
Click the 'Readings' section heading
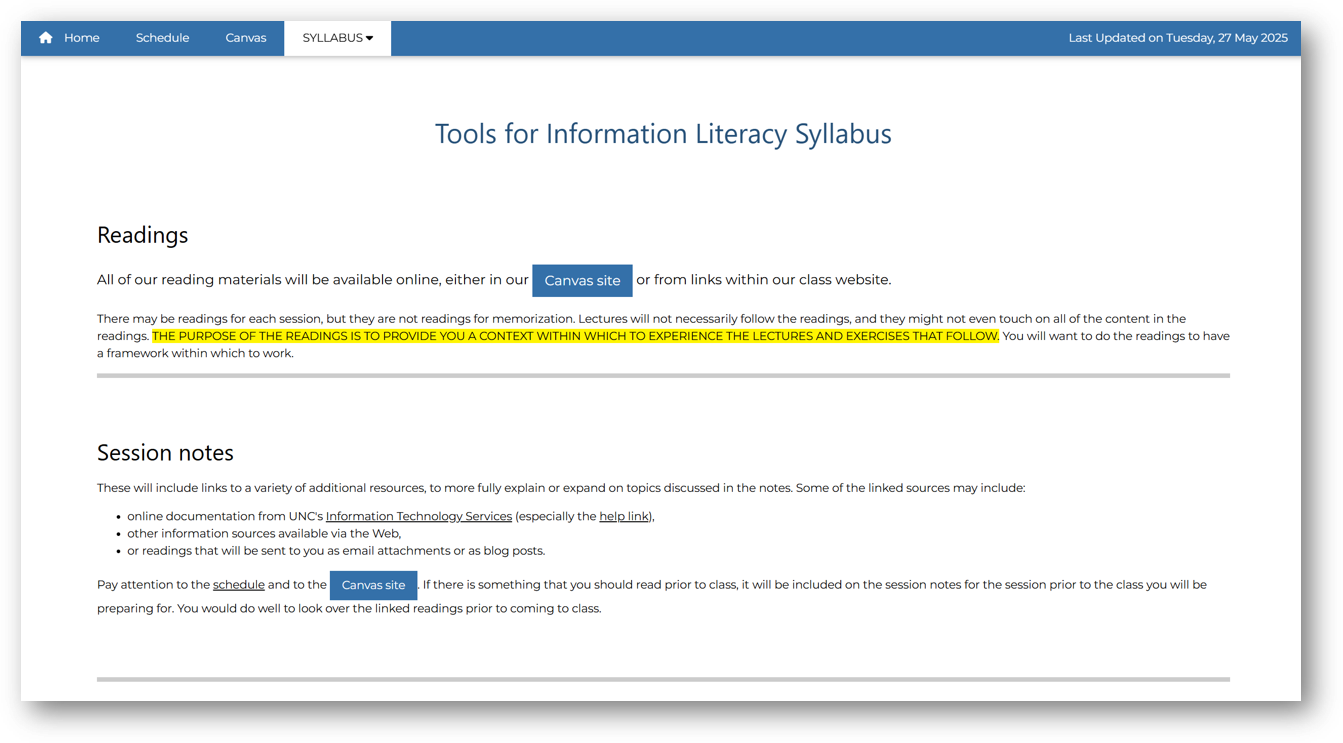click(x=142, y=235)
